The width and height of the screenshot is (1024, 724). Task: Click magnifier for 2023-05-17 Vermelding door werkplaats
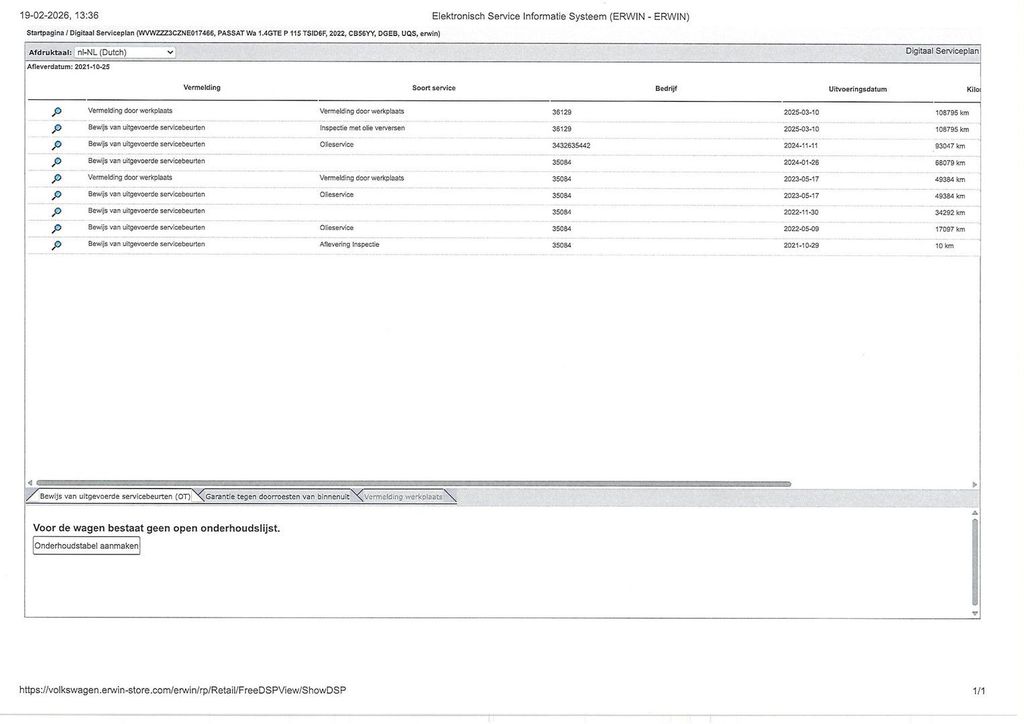56,179
